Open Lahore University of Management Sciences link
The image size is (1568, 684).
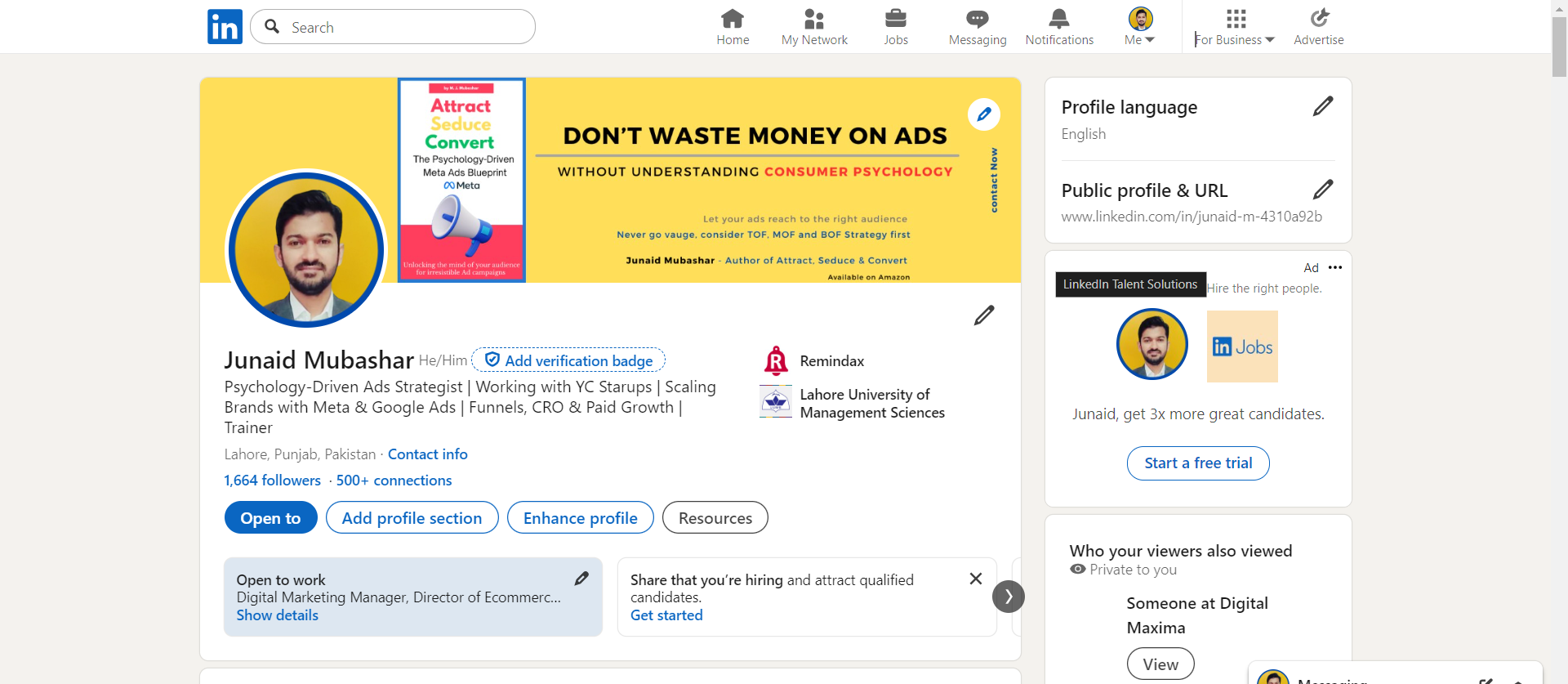(872, 404)
